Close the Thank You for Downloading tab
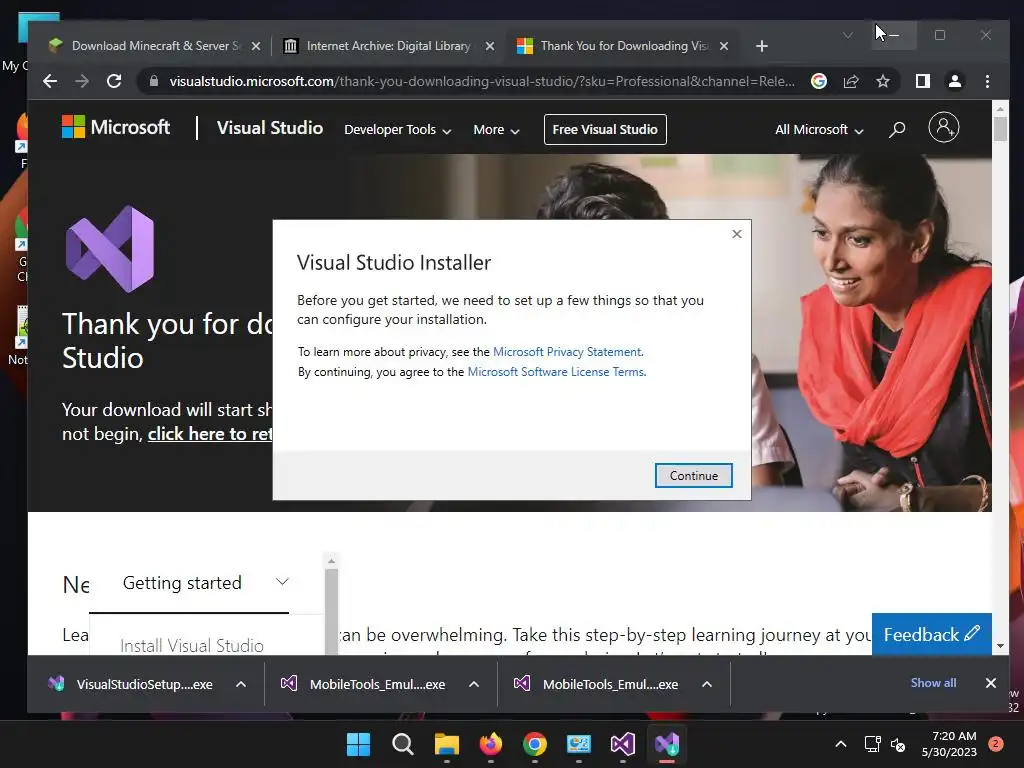The width and height of the screenshot is (1024, 768). tap(724, 46)
